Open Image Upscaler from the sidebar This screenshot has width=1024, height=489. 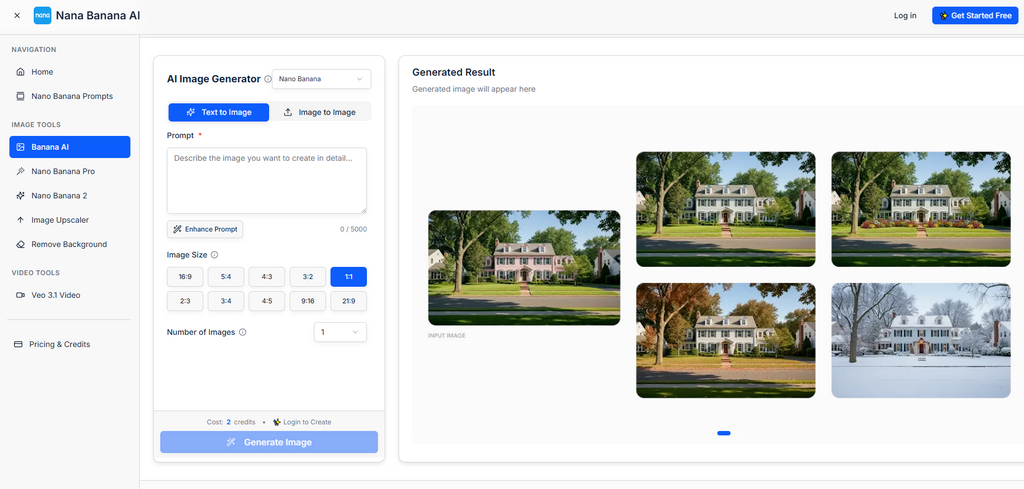point(61,220)
